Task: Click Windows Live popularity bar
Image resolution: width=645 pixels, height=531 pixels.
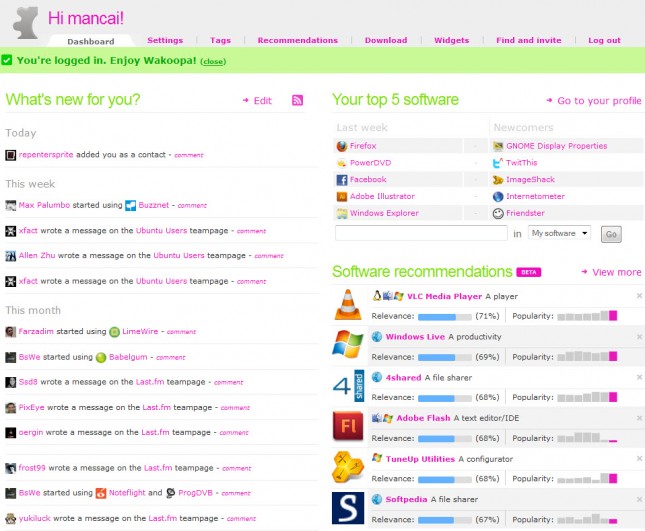Action: point(587,356)
